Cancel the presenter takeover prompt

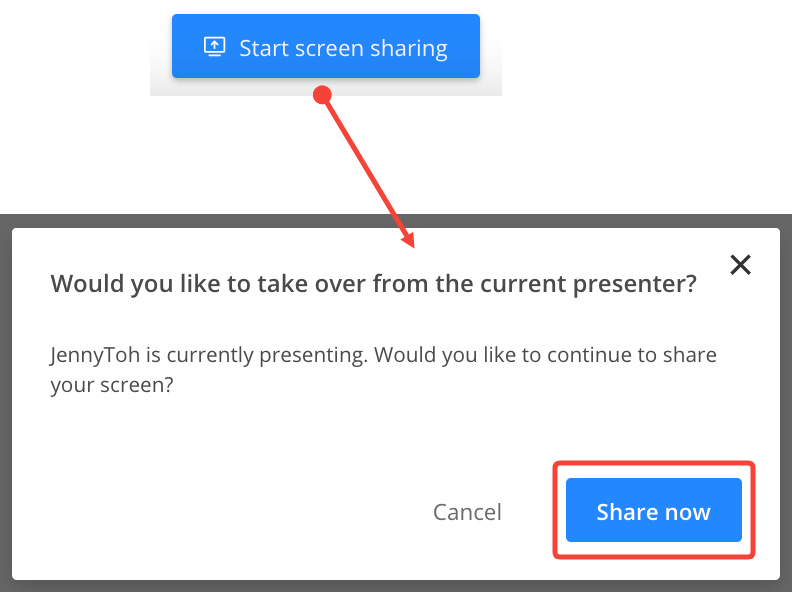467,512
